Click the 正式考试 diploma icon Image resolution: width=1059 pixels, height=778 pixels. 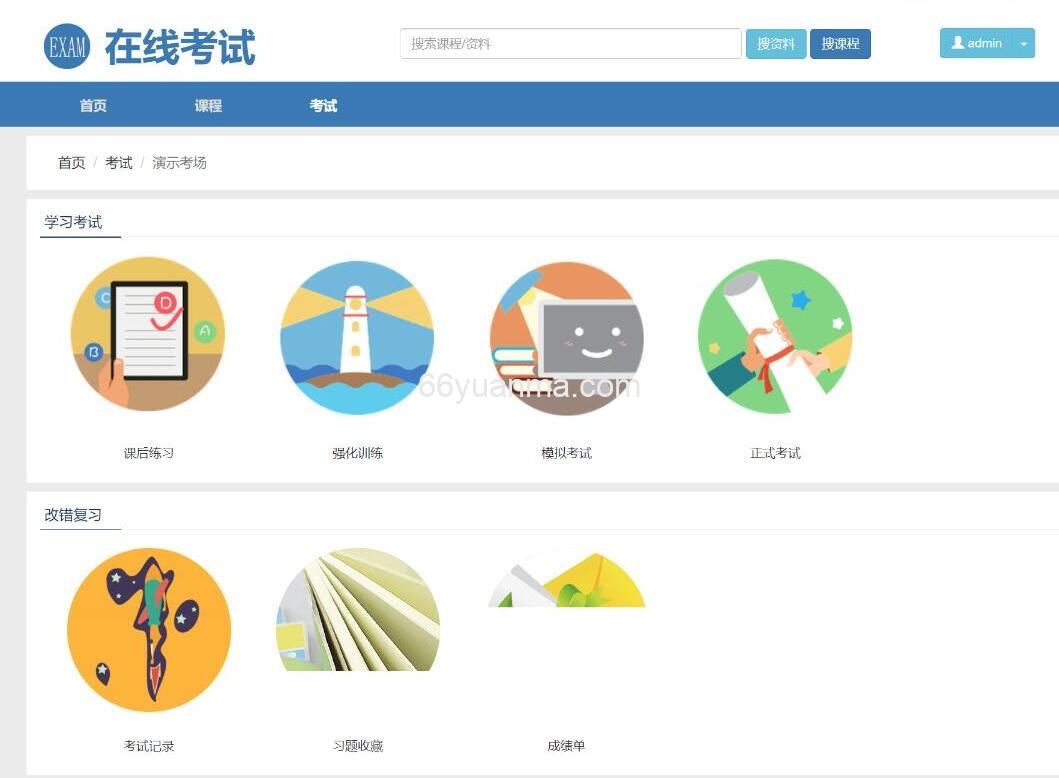pos(776,337)
